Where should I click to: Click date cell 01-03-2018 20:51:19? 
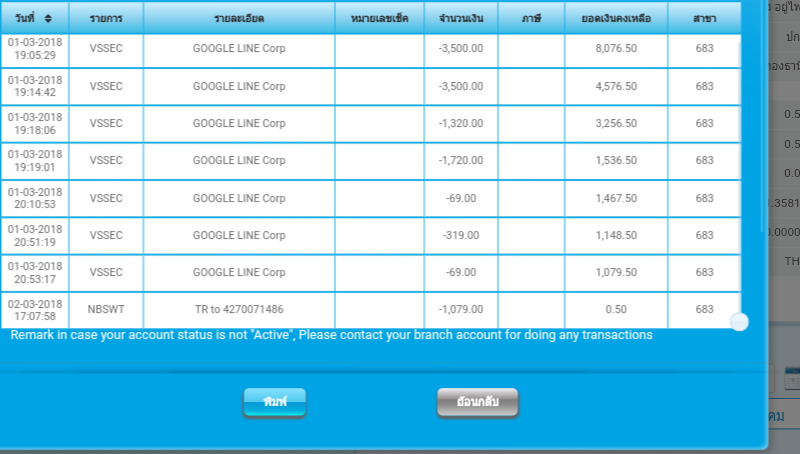(x=35, y=235)
